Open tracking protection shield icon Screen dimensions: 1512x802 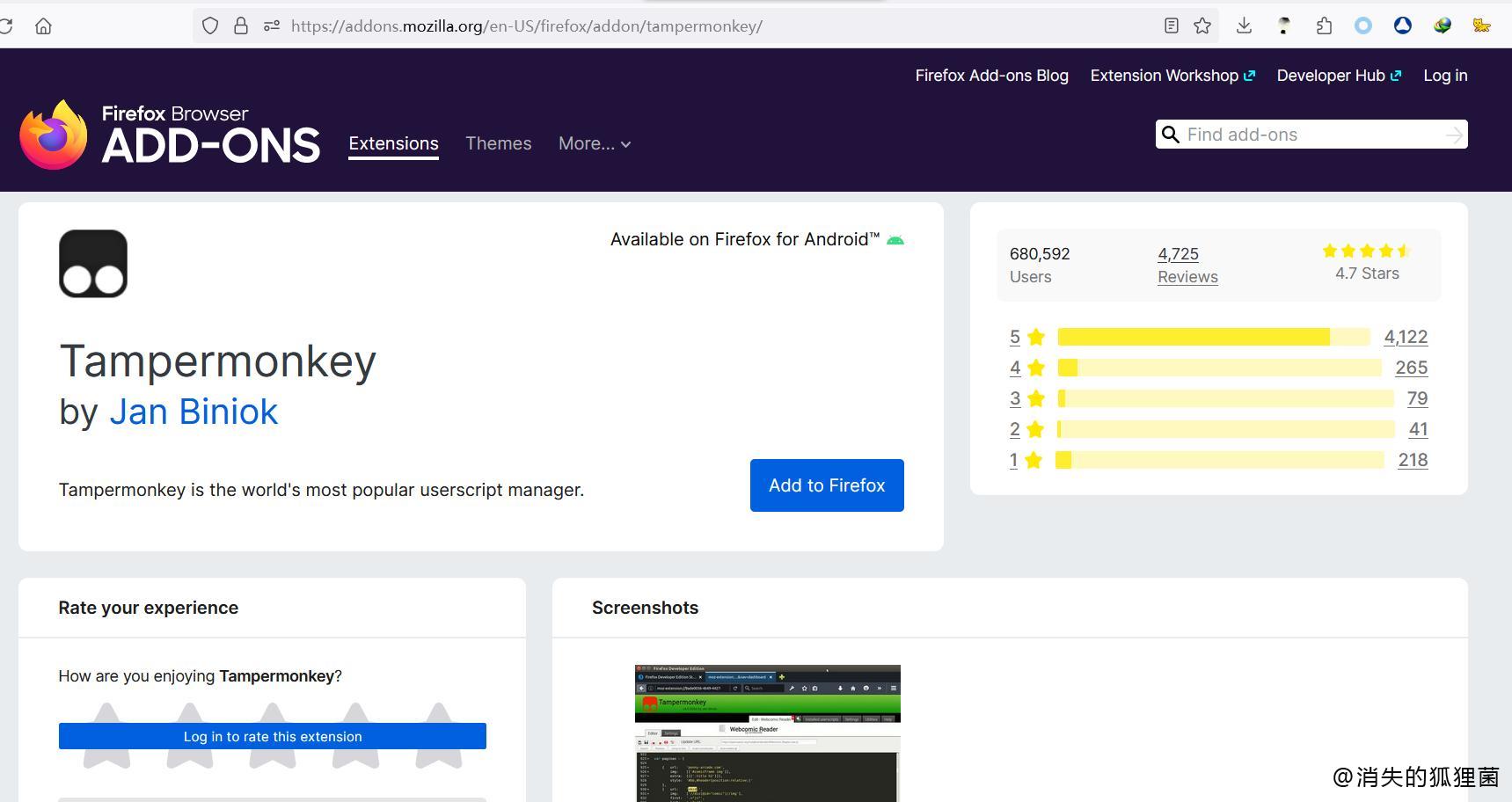[210, 26]
